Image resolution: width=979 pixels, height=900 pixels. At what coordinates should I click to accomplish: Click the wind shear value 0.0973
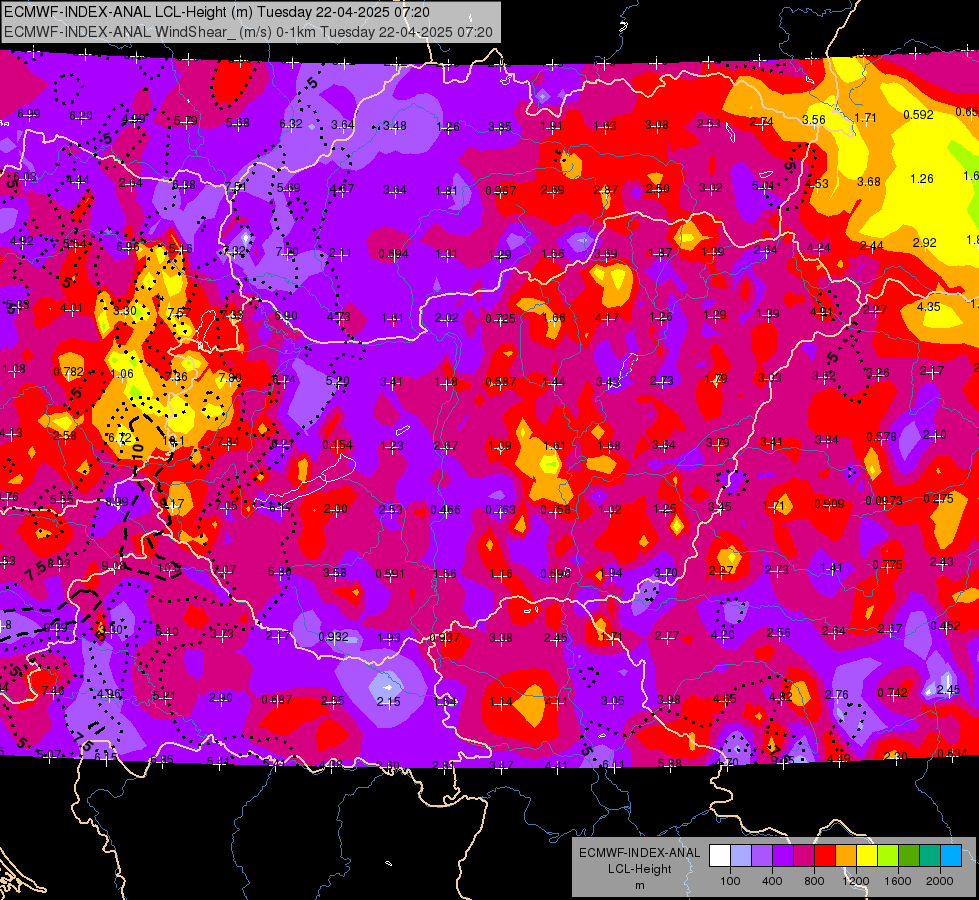coord(884,501)
